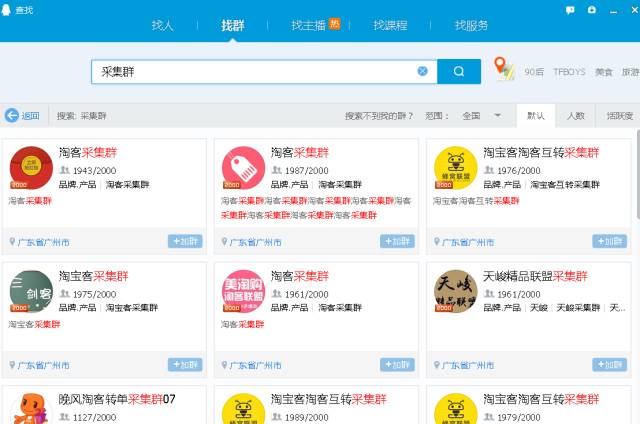Click 搜索不到我的群？ link
640x424 pixels.
coord(379,116)
